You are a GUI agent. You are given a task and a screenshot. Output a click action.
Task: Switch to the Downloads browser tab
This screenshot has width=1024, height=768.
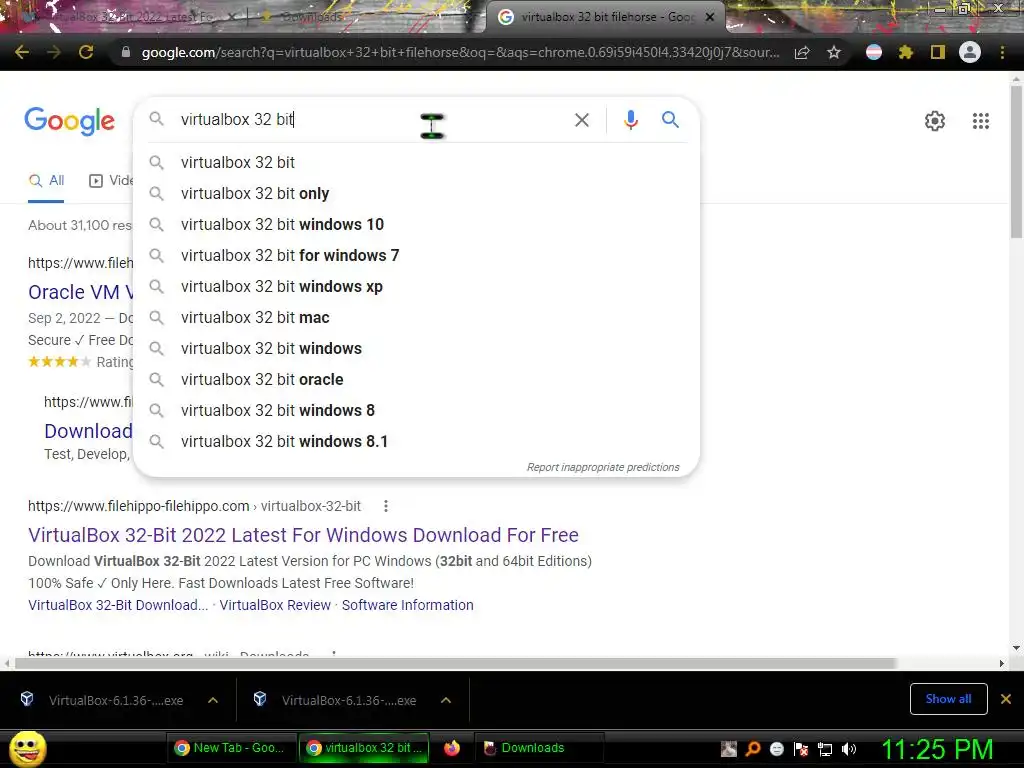(x=310, y=18)
